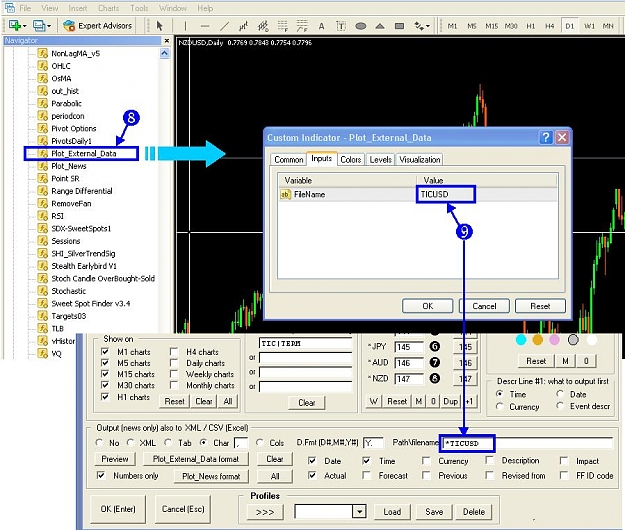
Task: Open Expert Advisors from the toolbar
Action: [x=98, y=26]
